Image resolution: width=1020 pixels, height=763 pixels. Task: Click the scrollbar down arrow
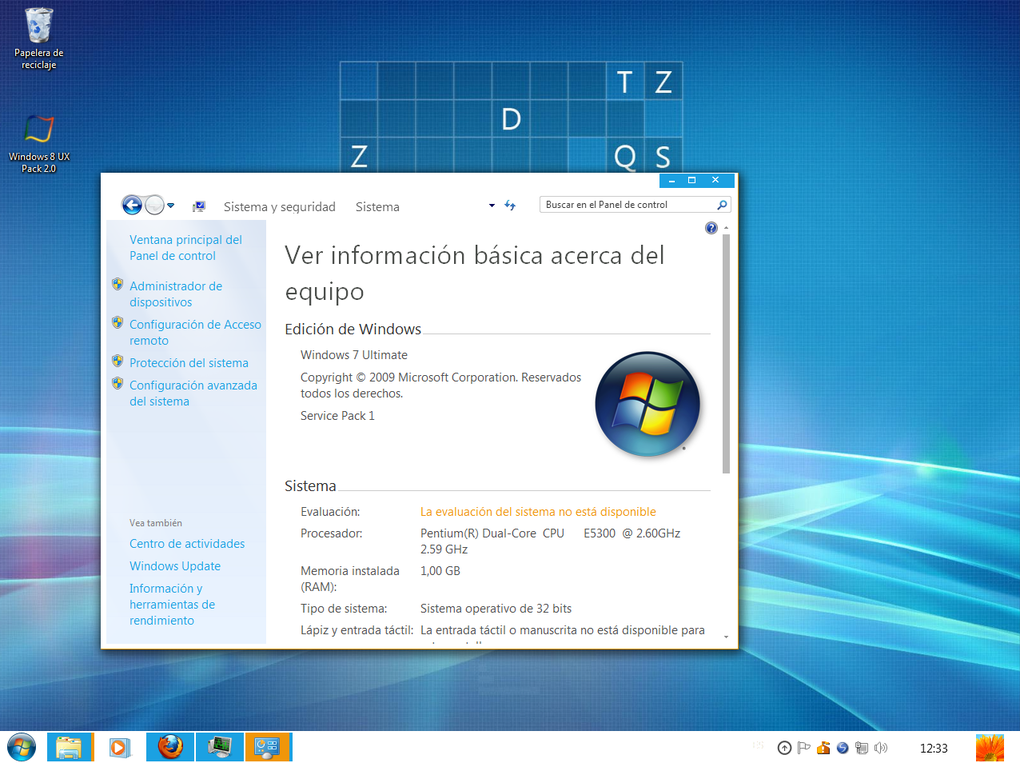[x=726, y=637]
